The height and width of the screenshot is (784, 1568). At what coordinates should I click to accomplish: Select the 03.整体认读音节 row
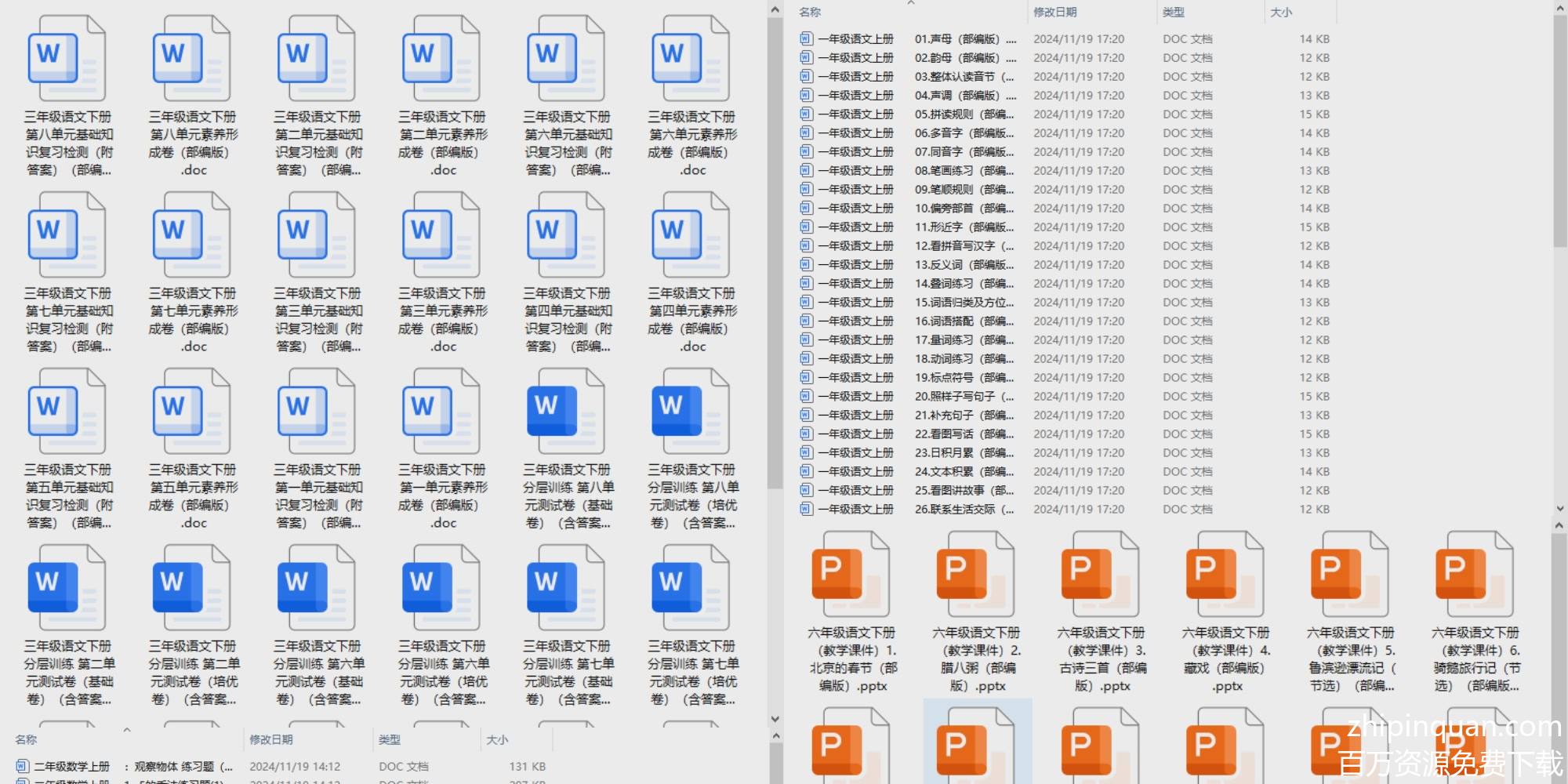pos(1065,76)
